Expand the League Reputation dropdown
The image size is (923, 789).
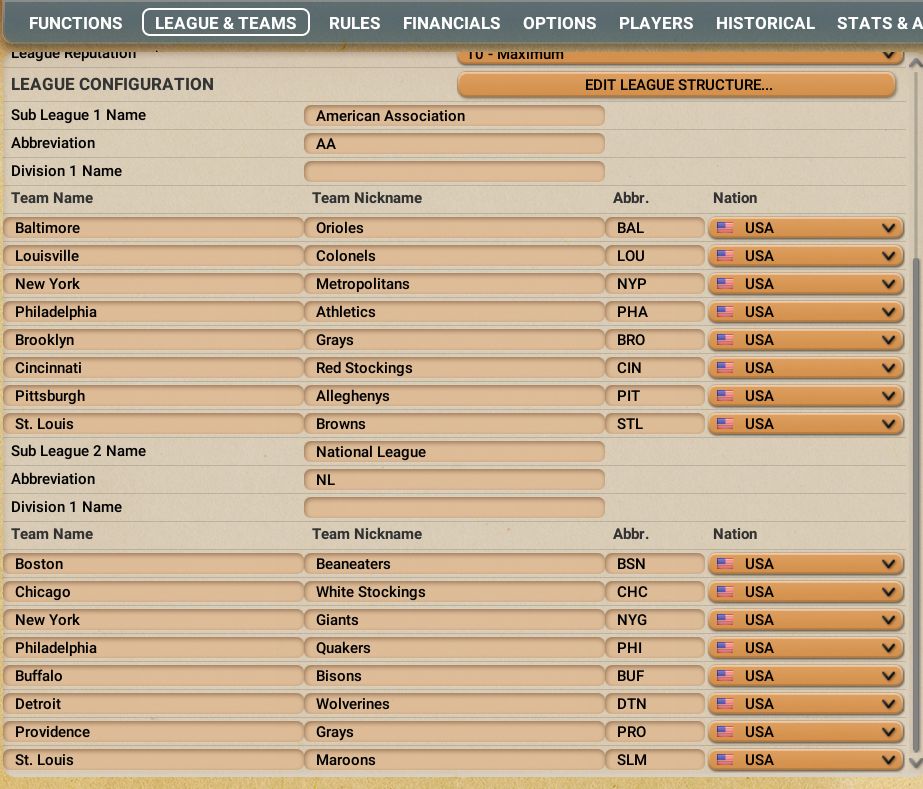coord(680,55)
